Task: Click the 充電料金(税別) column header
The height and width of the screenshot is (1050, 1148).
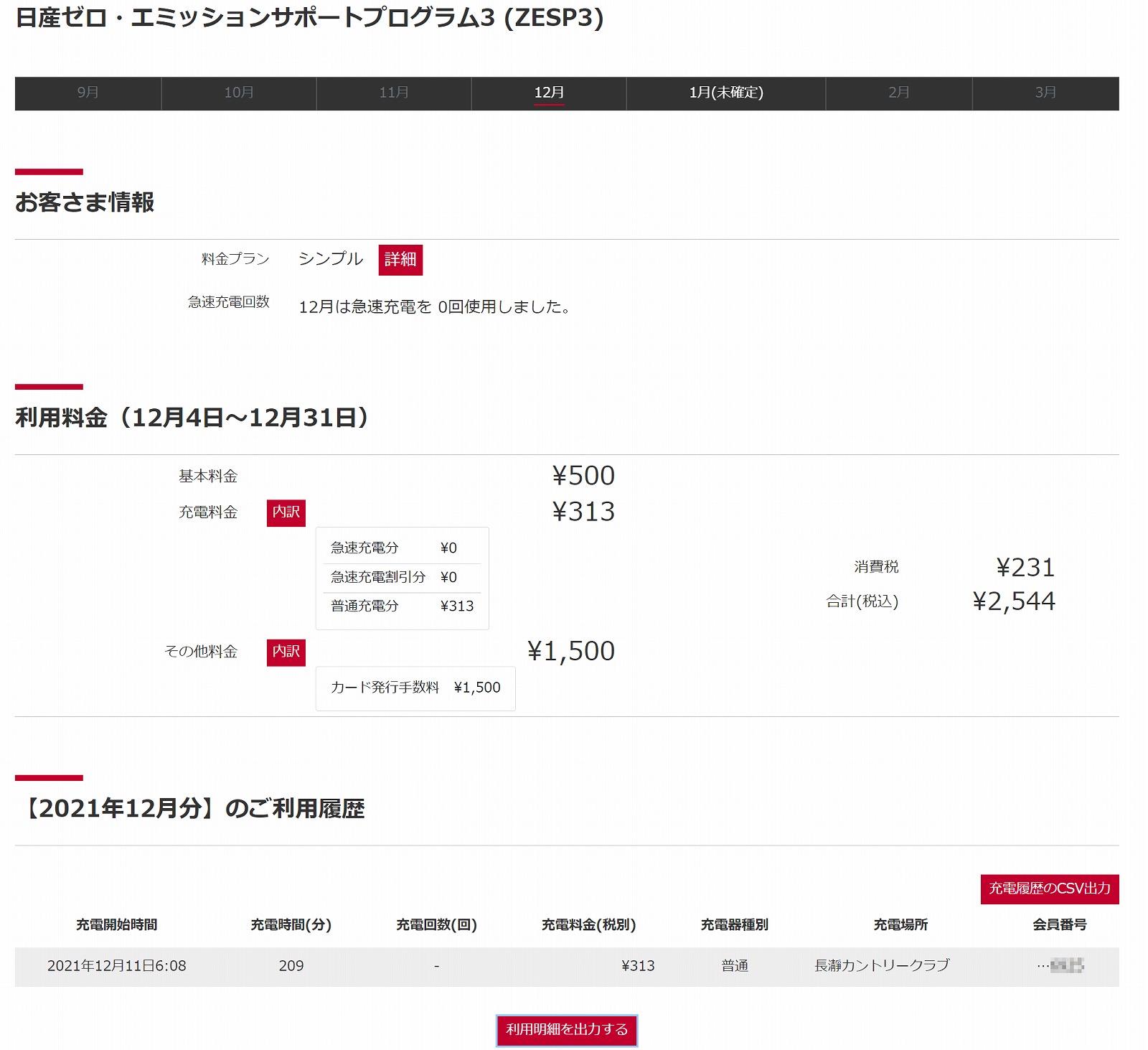Action: [x=588, y=924]
